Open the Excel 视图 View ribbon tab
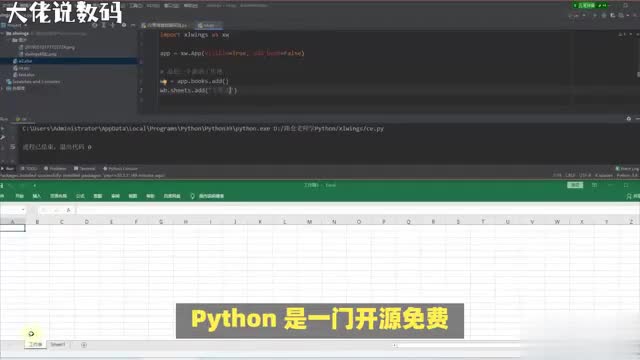The image size is (640, 360). point(133,196)
